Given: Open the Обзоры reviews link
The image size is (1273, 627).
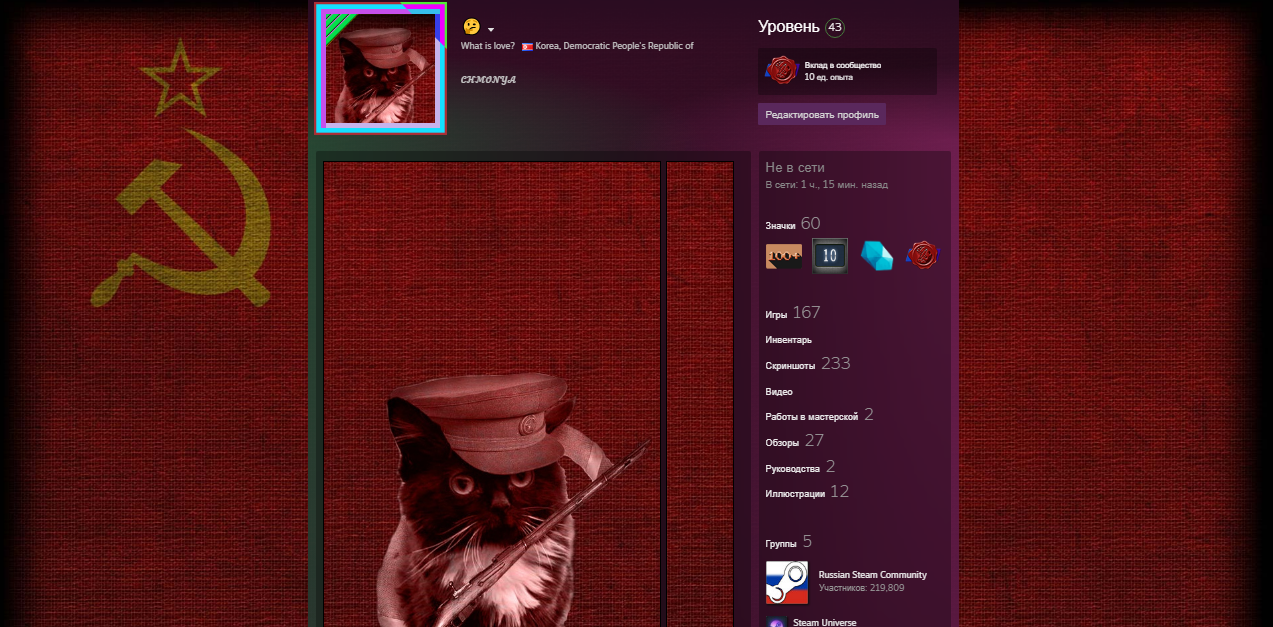Looking at the screenshot, I should point(782,442).
